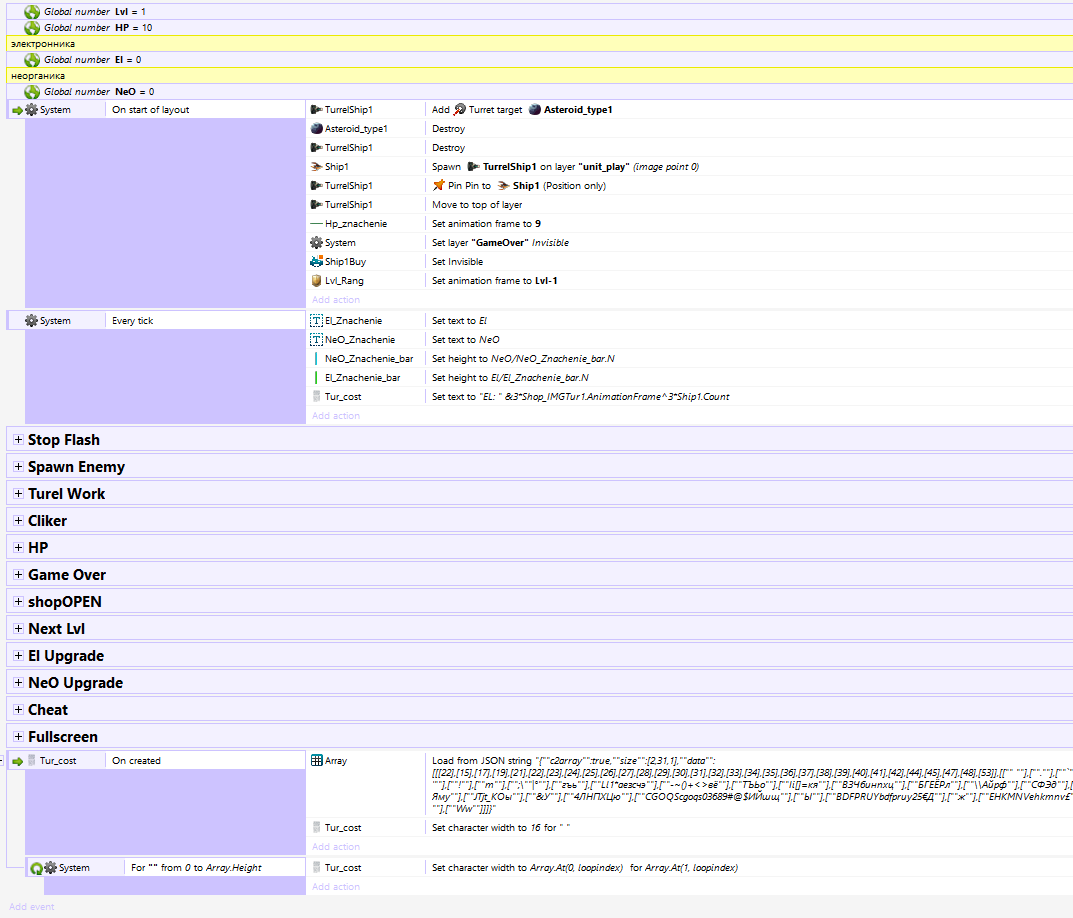Click the globe icon for global El
1073x918 pixels.
tap(32, 60)
